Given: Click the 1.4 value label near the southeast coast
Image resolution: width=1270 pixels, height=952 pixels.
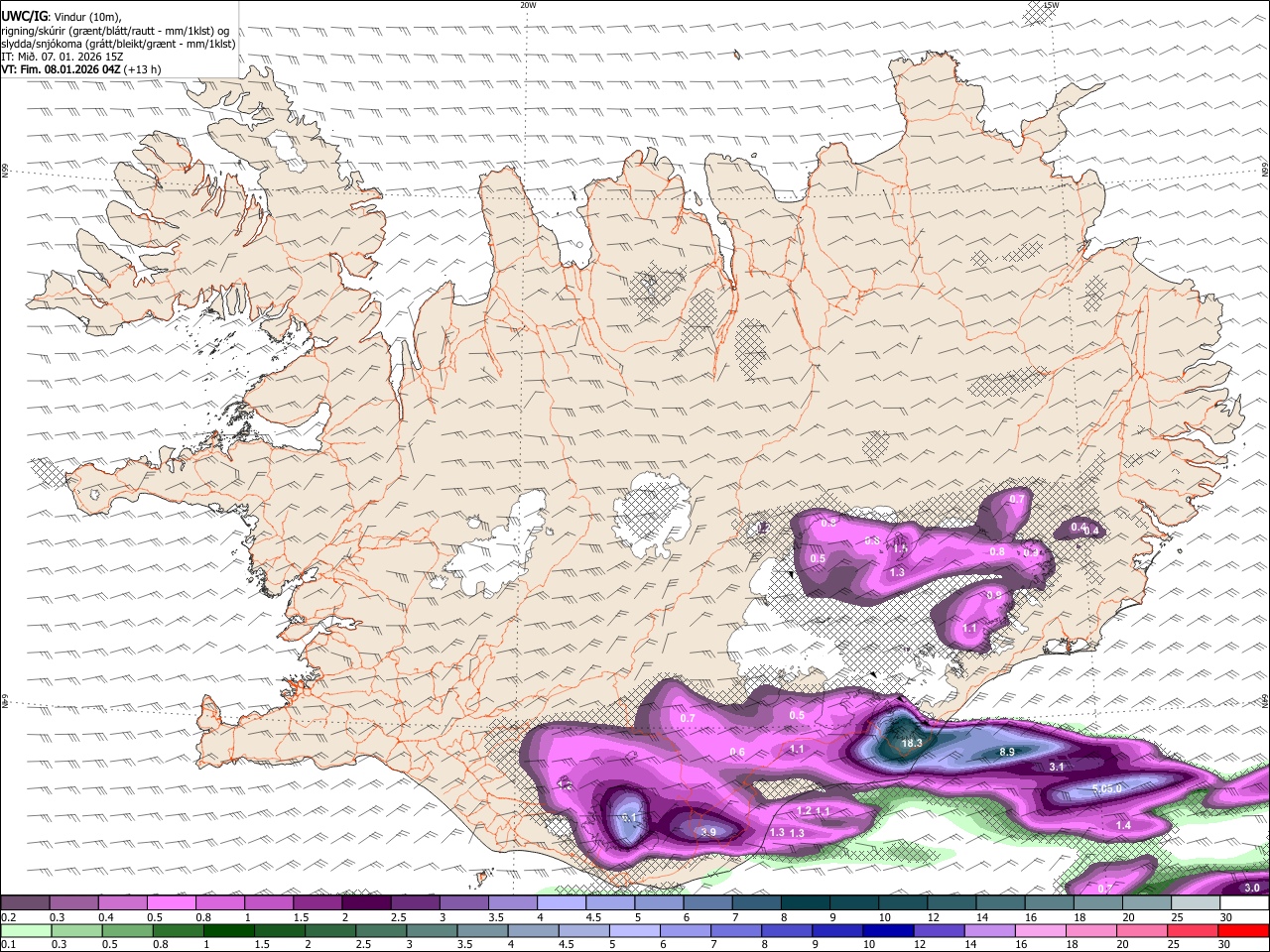Looking at the screenshot, I should coord(1123,826).
